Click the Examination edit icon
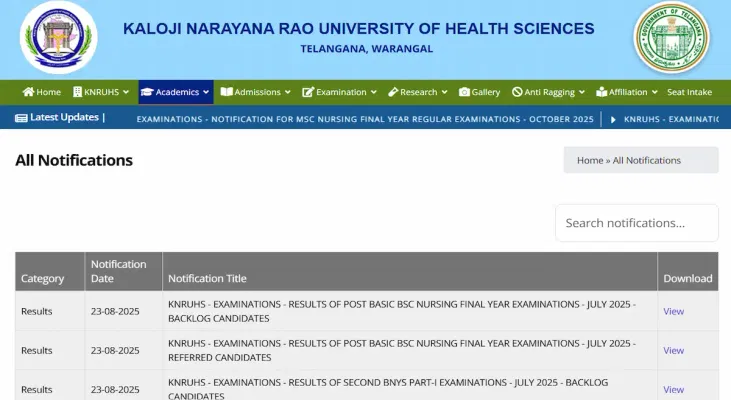Image resolution: width=731 pixels, height=400 pixels. (308, 92)
